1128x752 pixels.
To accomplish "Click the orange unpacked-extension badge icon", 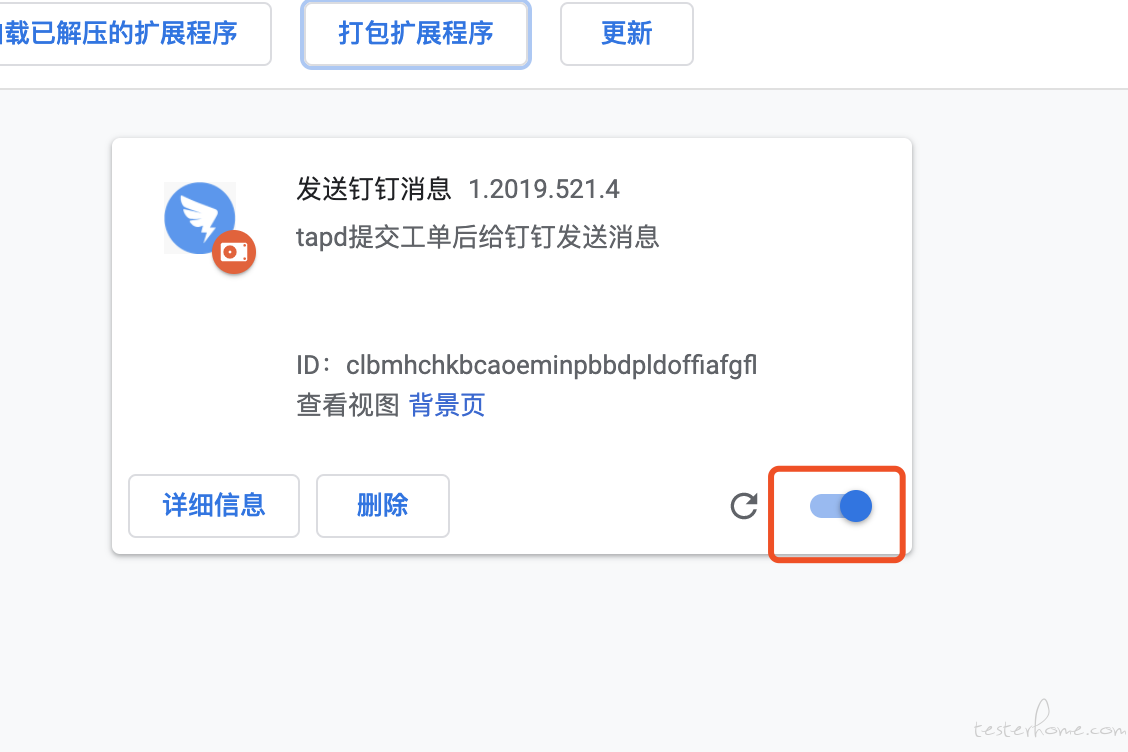I will [234, 252].
